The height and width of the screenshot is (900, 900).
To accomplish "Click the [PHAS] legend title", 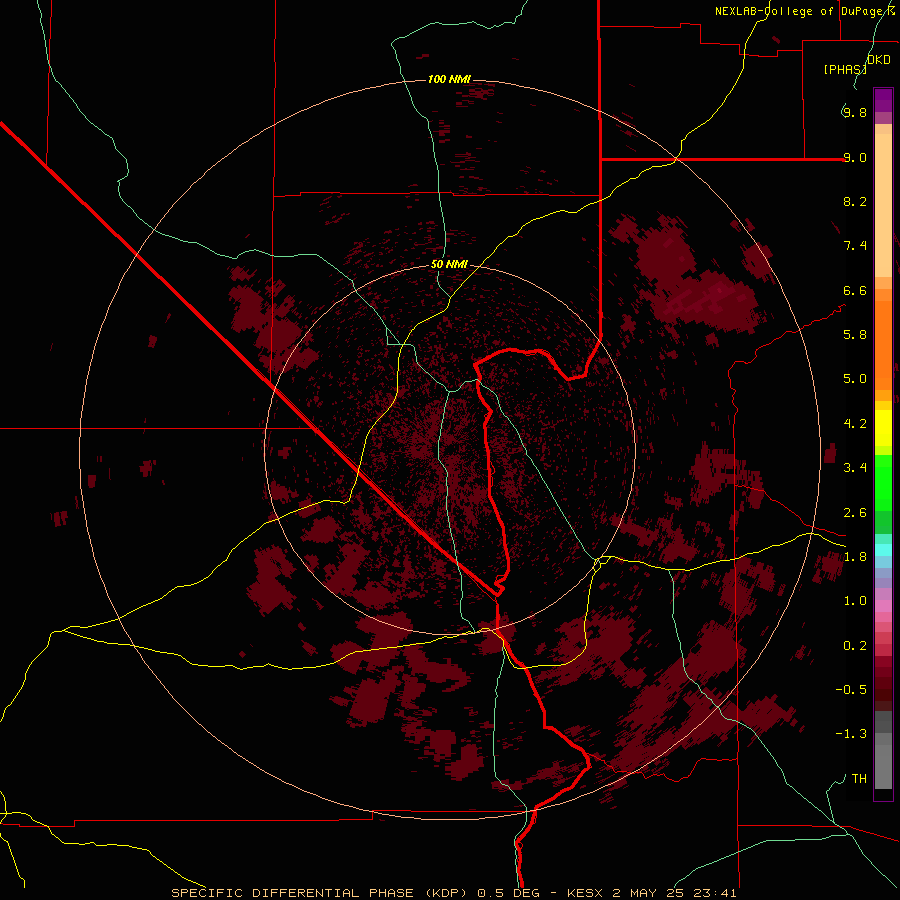I will tap(845, 69).
